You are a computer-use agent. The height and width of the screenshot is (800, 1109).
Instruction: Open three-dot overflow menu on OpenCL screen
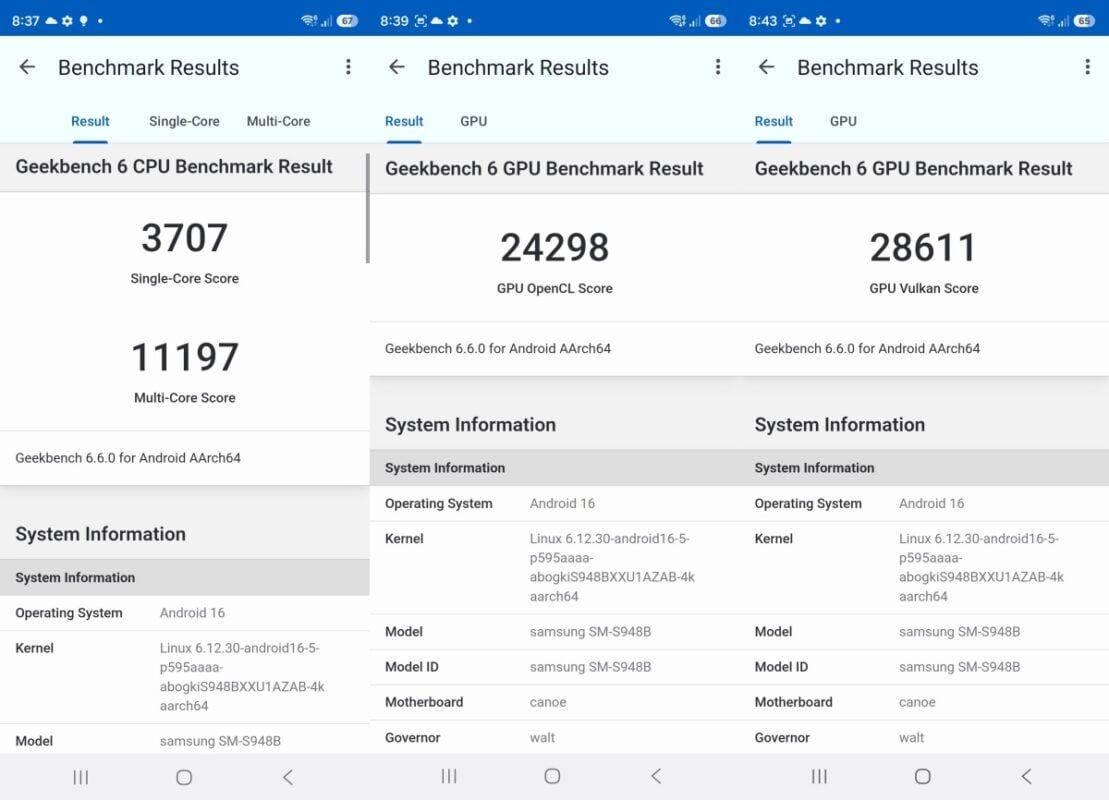(x=718, y=67)
